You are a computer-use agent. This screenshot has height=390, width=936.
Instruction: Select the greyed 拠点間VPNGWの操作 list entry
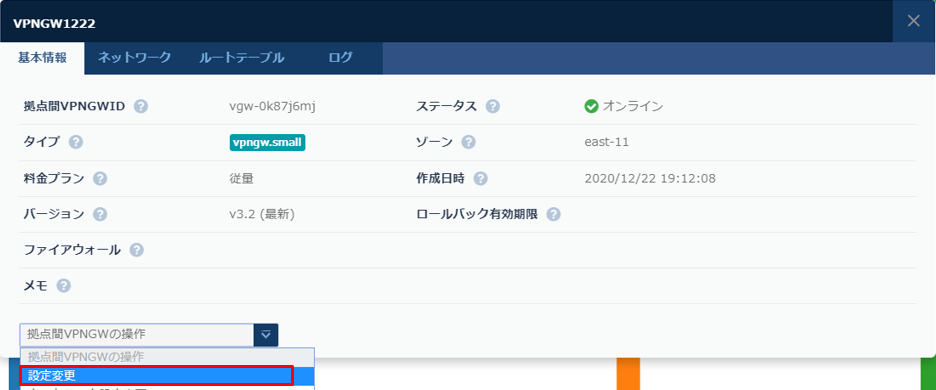click(x=167, y=357)
